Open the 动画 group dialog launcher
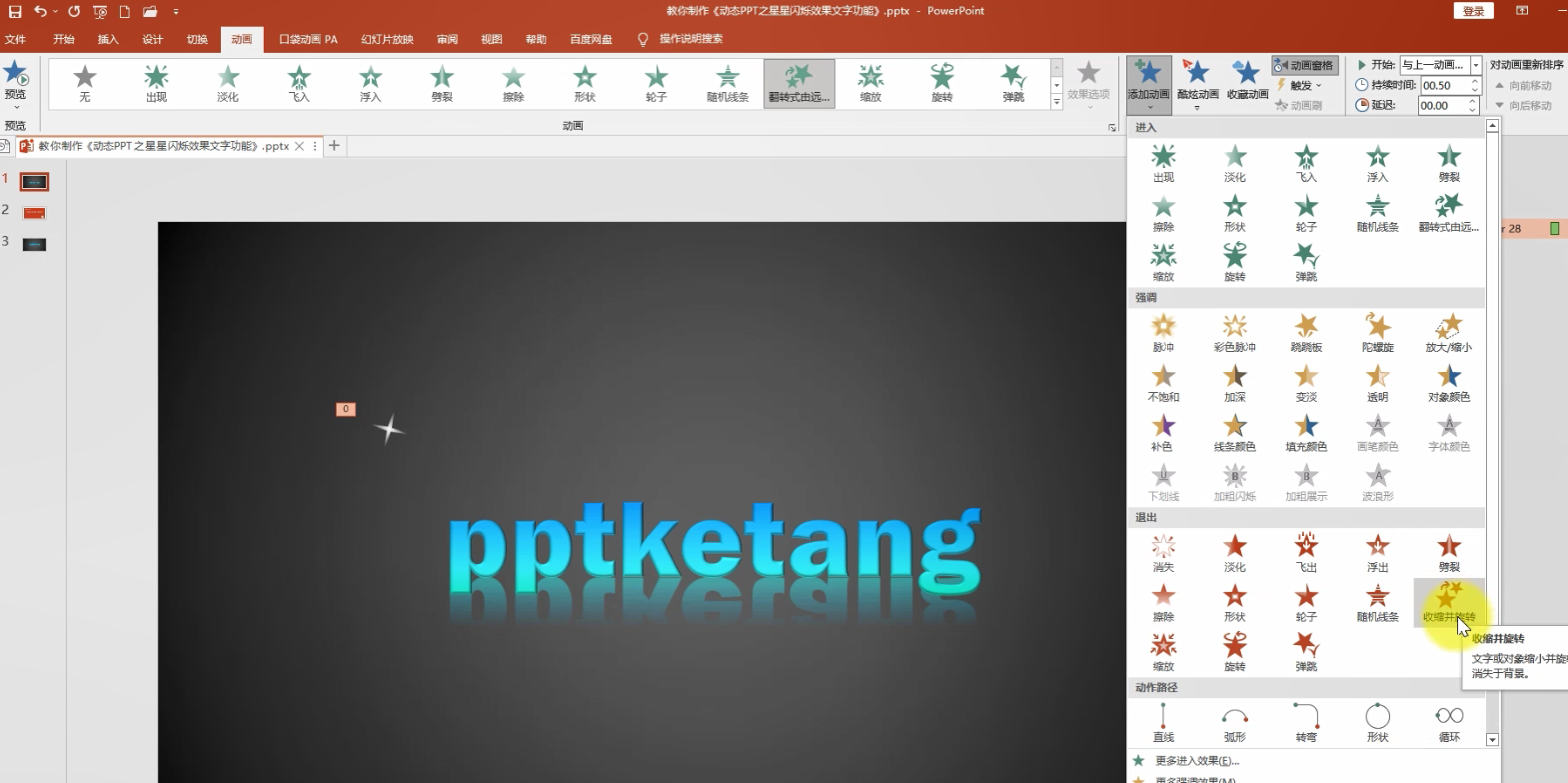1568x783 pixels. (x=1112, y=128)
